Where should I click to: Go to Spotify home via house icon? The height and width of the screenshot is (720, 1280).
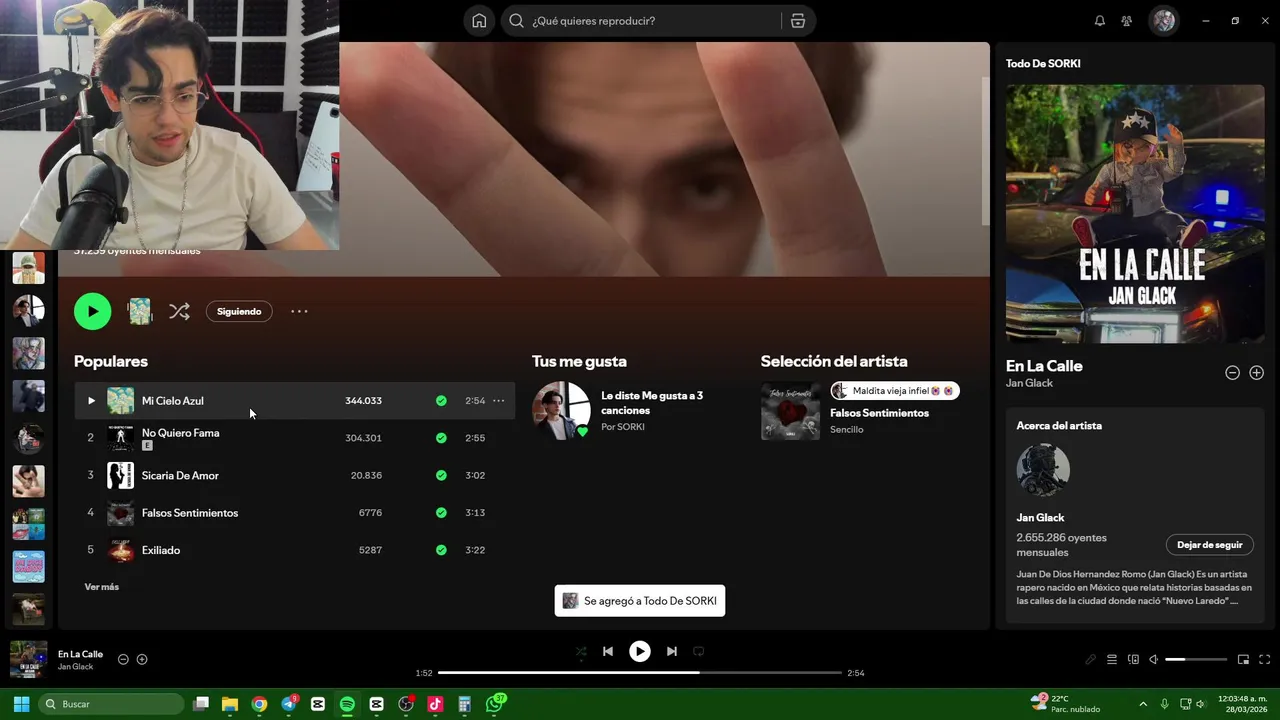[479, 21]
